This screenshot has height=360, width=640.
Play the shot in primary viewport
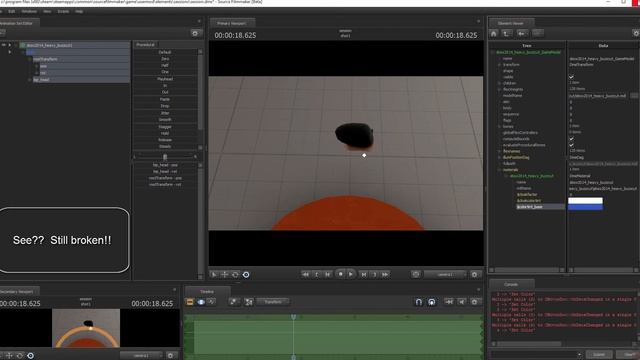[x=351, y=274]
